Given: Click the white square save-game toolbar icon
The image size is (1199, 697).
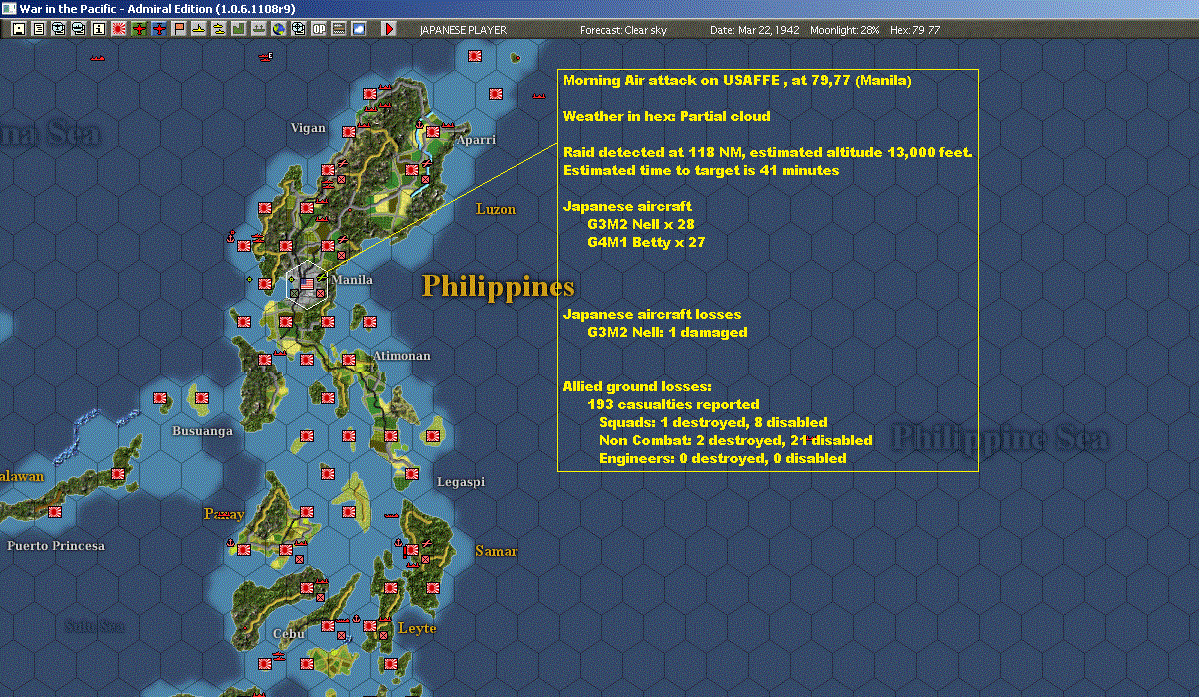Looking at the screenshot, I should [18, 29].
